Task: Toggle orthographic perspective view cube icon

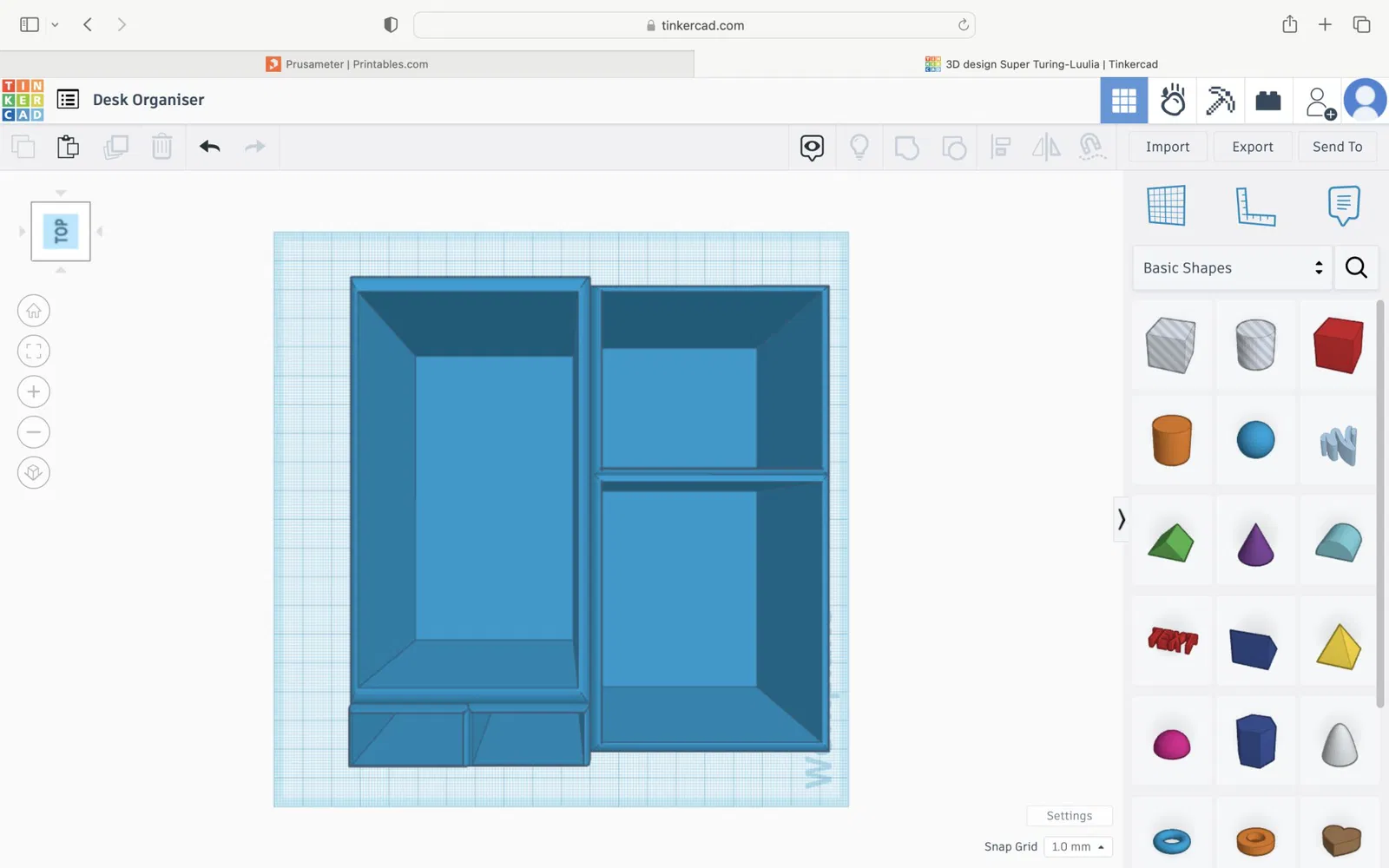Action: pyautogui.click(x=34, y=472)
